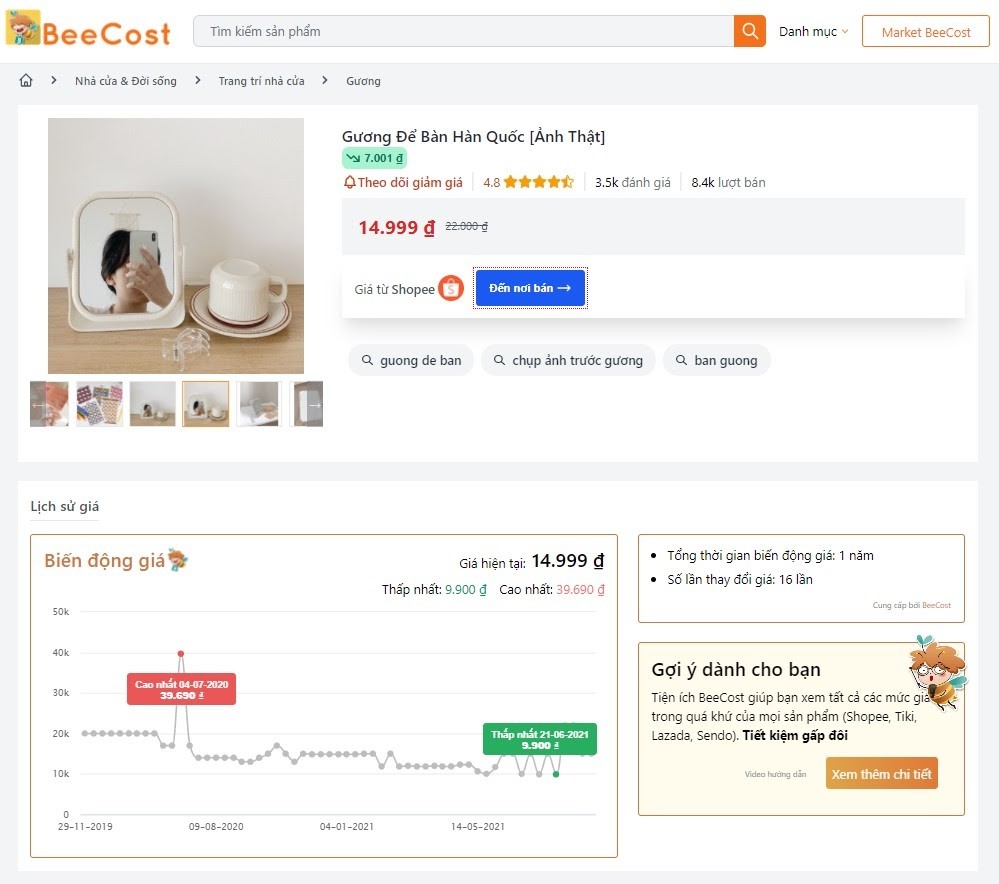
Task: Click the bell icon for price tracking
Action: click(349, 182)
